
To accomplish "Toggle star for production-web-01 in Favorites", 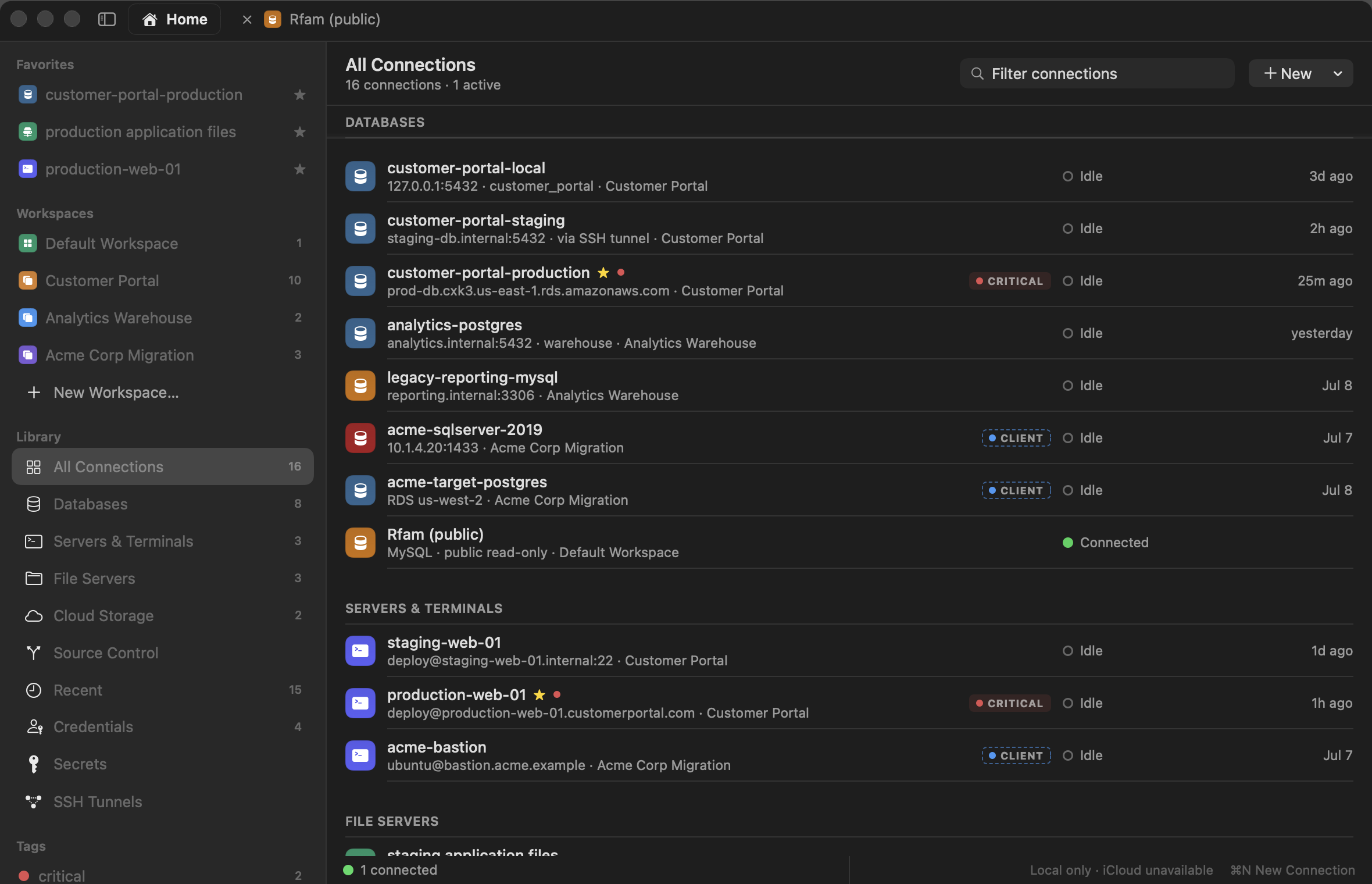I will [x=299, y=169].
